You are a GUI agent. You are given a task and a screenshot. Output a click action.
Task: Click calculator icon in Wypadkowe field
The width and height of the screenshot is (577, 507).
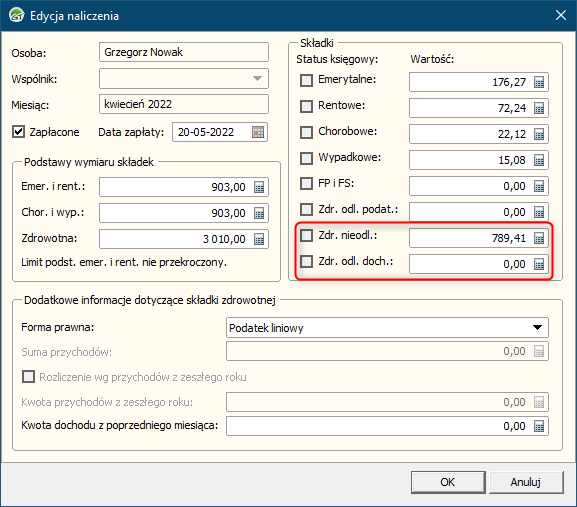pyautogui.click(x=539, y=160)
